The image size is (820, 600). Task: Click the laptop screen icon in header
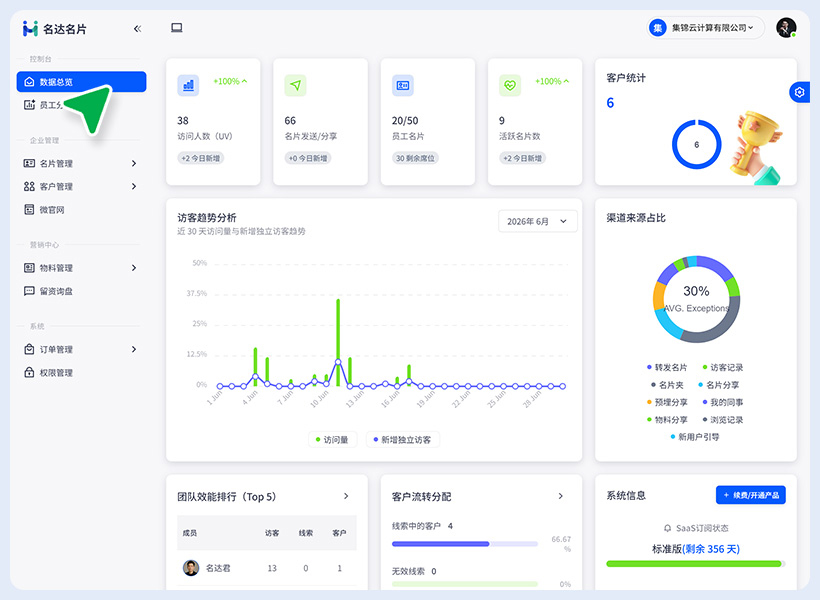tap(177, 28)
